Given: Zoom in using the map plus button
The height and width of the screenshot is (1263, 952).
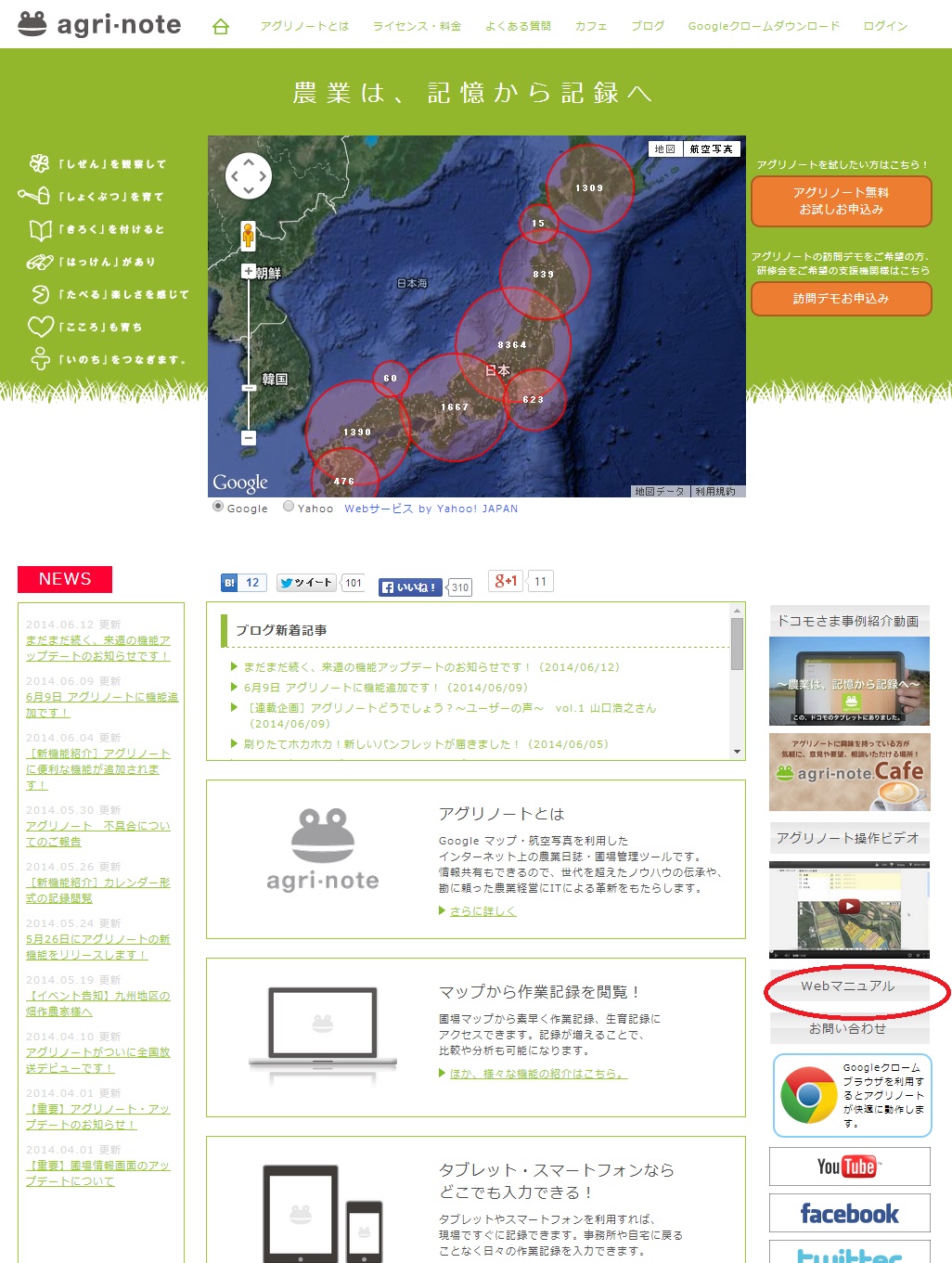Looking at the screenshot, I should tap(249, 272).
